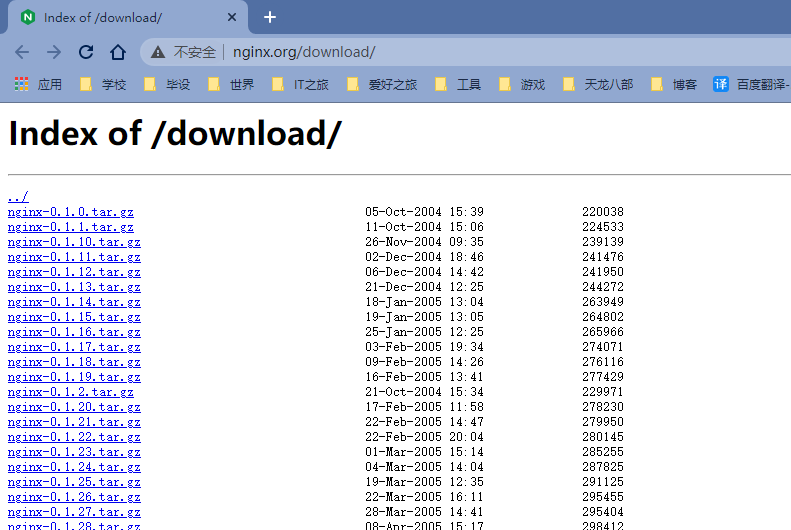Viewport: 791px width, 530px height.
Task: Click the date 26-Nov-2004 09:35
Action: (x=424, y=242)
